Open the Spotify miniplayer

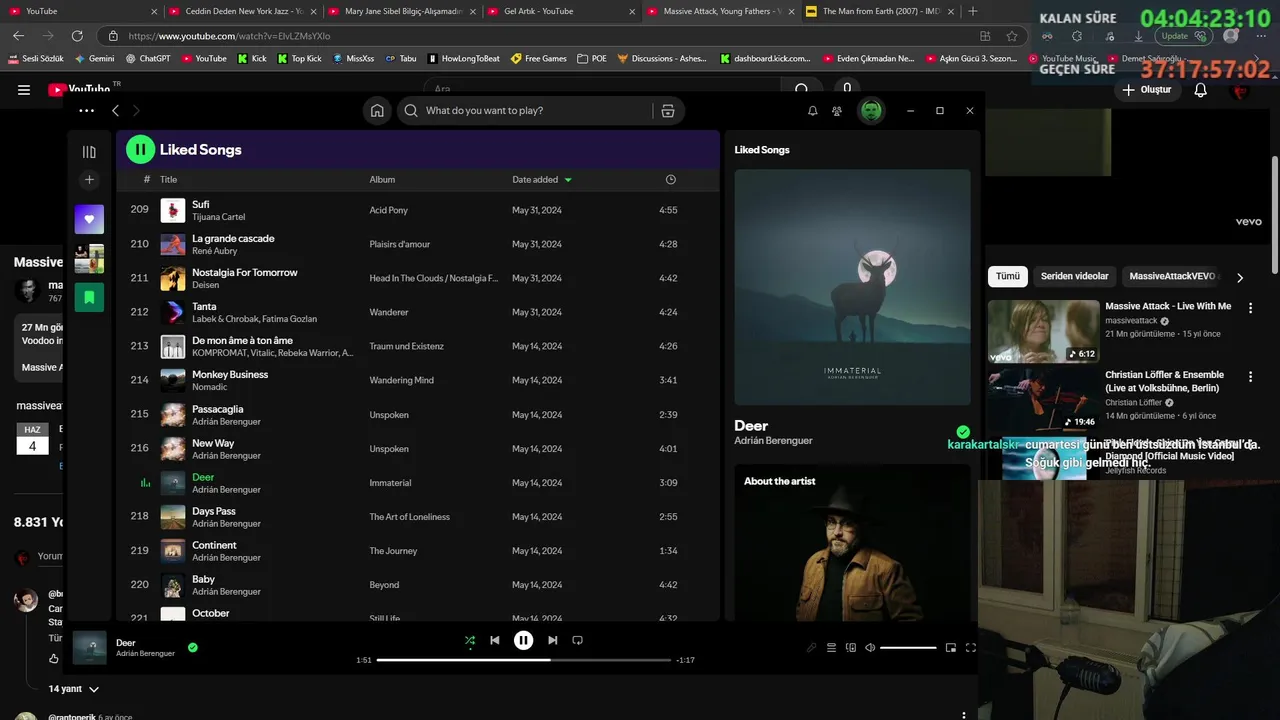tap(950, 648)
